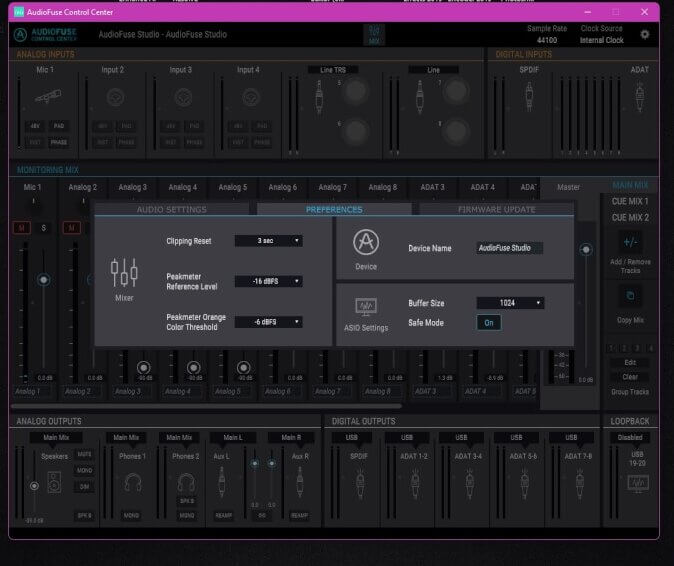This screenshot has width=674, height=566.
Task: Click the REAMP button under Aux L
Action: [x=224, y=515]
